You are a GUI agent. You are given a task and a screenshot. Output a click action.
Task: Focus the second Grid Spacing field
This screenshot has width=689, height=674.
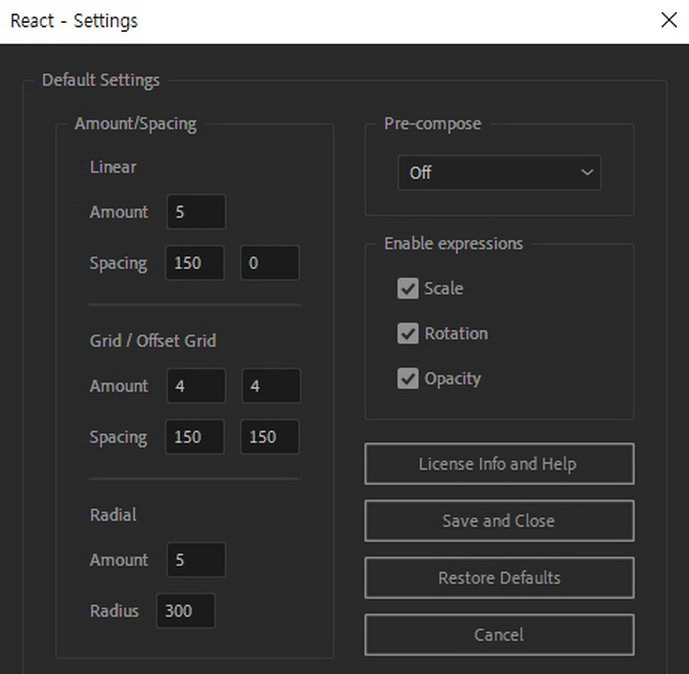pos(270,437)
